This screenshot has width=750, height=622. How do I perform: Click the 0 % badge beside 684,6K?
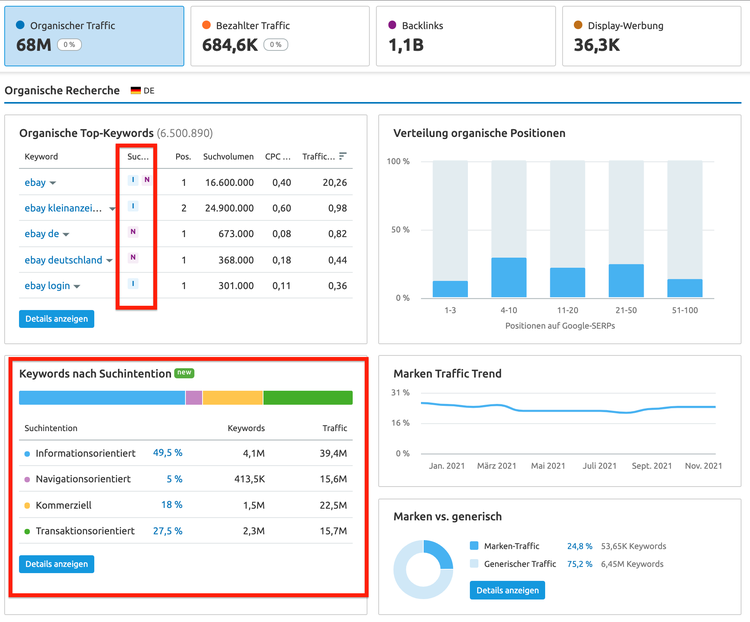click(x=276, y=44)
